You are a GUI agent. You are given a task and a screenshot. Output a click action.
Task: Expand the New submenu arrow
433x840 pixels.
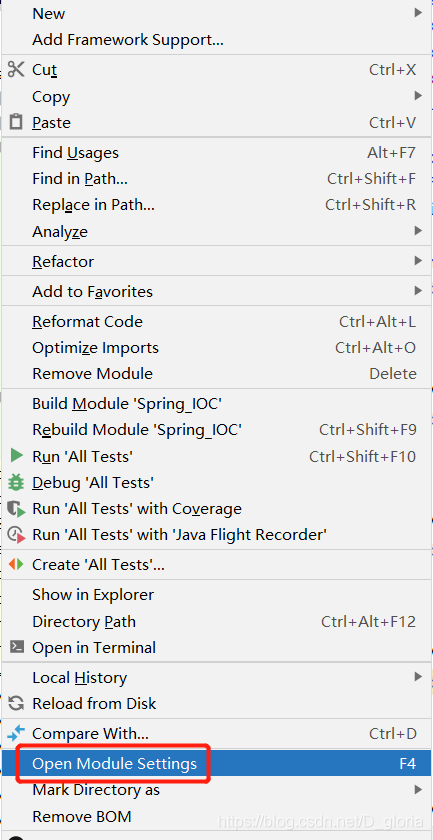click(418, 12)
